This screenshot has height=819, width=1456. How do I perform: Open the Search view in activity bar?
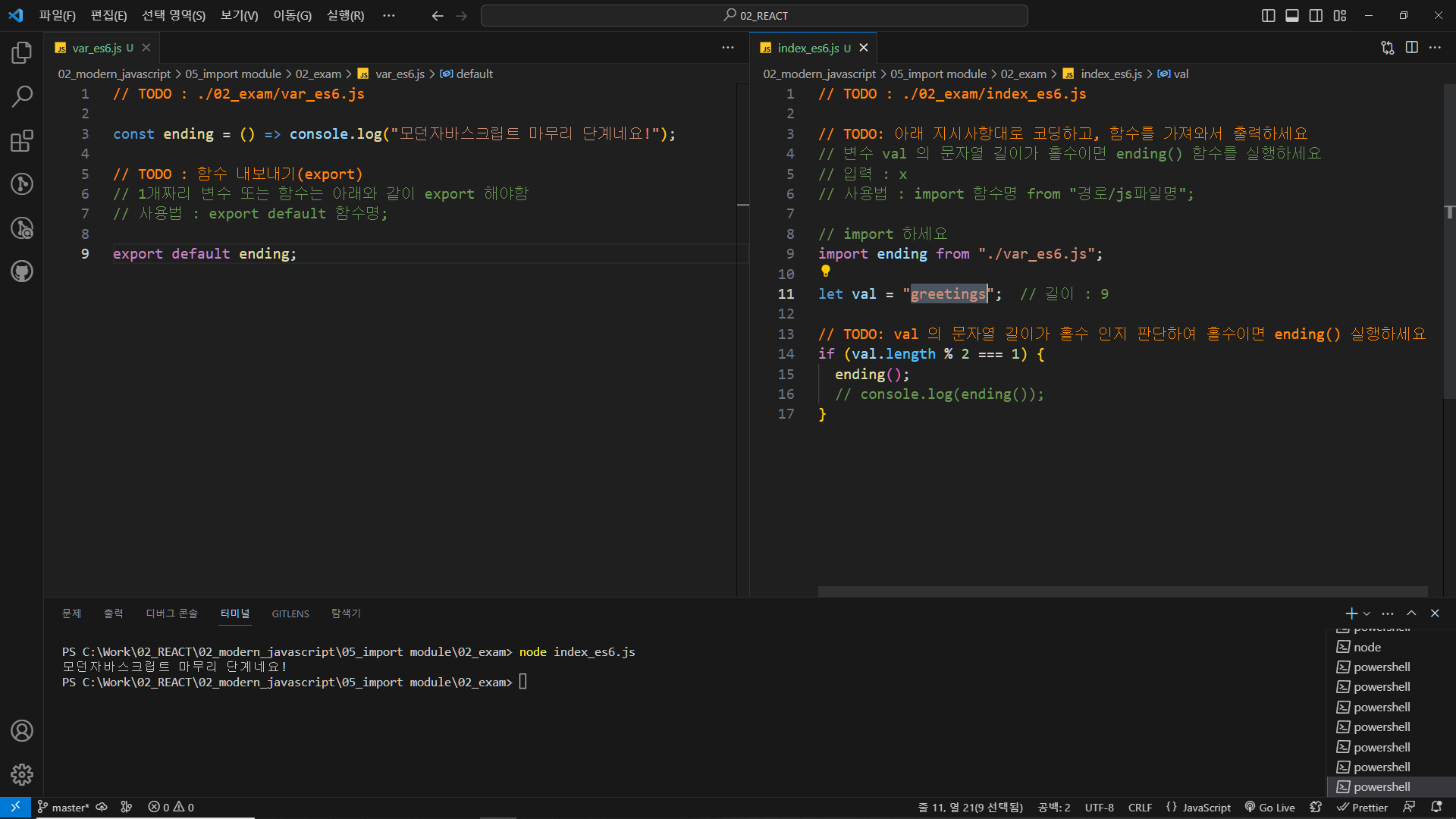[x=21, y=96]
